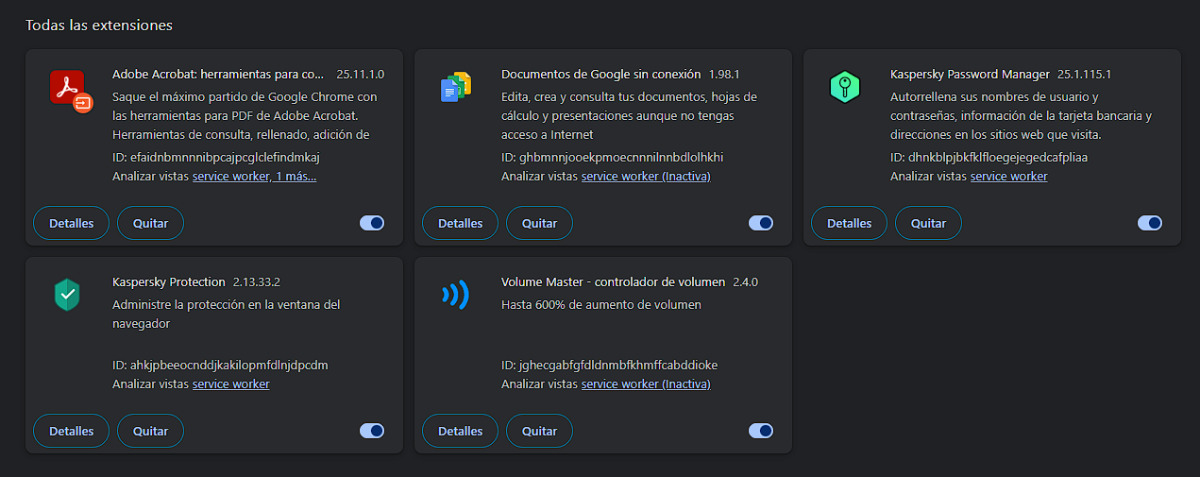Disable the Adobe Acrobat extension toggle
The height and width of the screenshot is (477, 1200).
coord(372,223)
